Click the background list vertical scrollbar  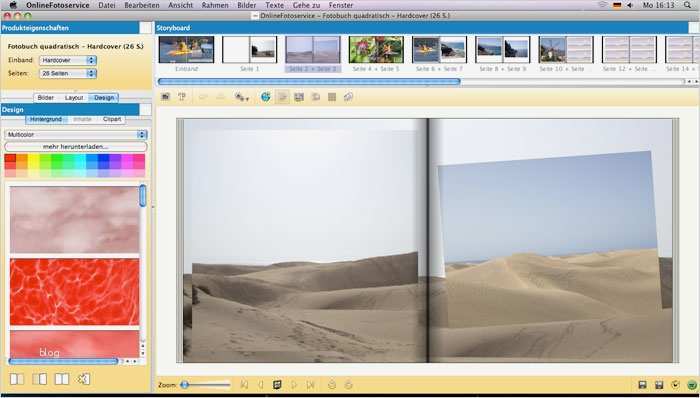coord(143,195)
